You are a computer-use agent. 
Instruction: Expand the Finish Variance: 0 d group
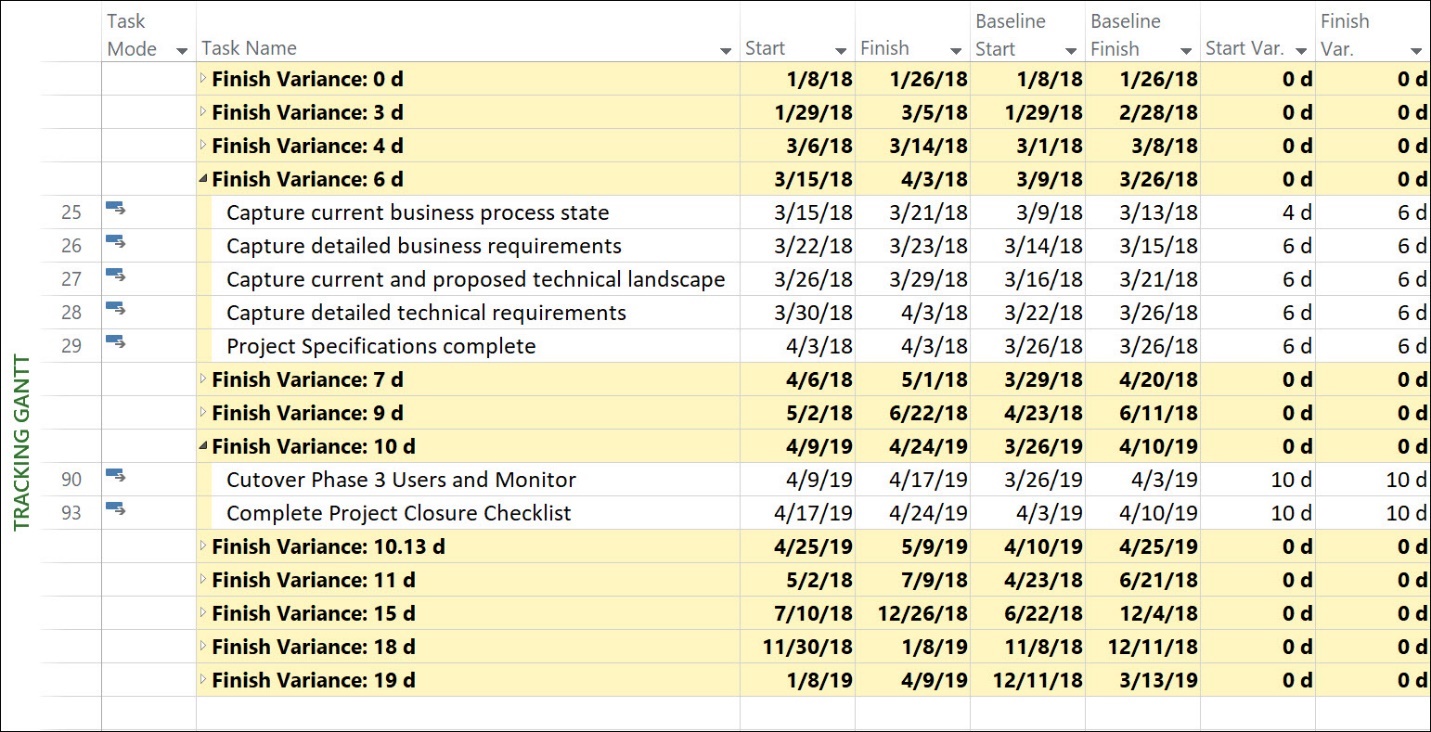point(204,79)
